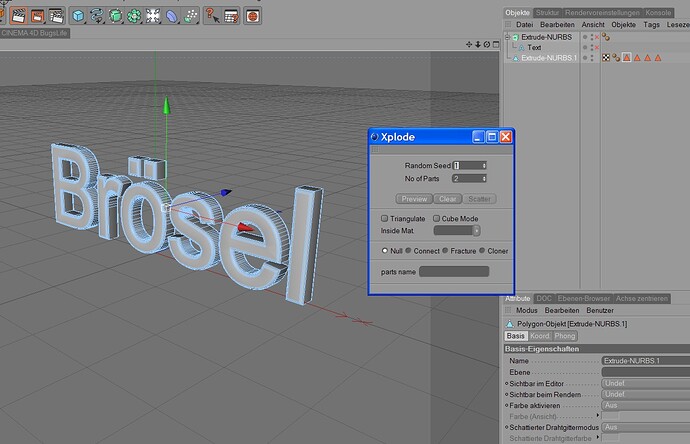Enable the Cube Mode checkbox

437,218
